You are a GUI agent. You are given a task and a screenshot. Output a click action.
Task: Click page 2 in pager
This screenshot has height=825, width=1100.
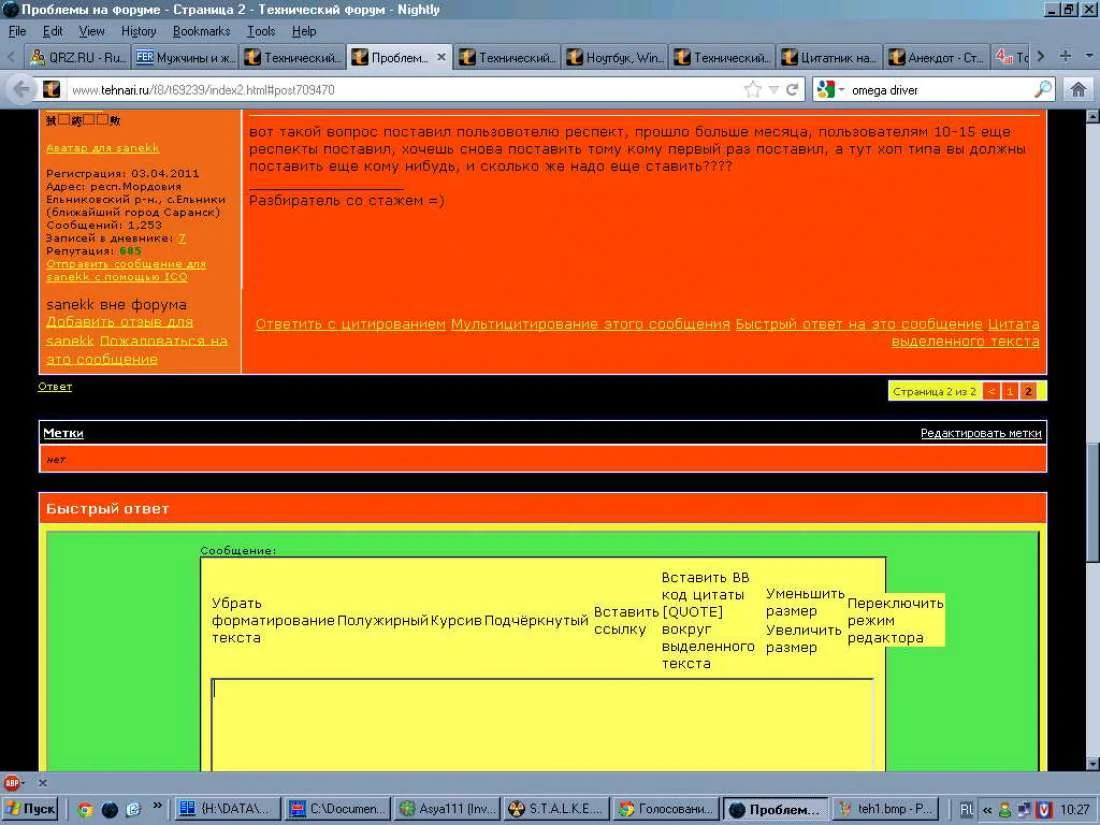click(x=1028, y=391)
